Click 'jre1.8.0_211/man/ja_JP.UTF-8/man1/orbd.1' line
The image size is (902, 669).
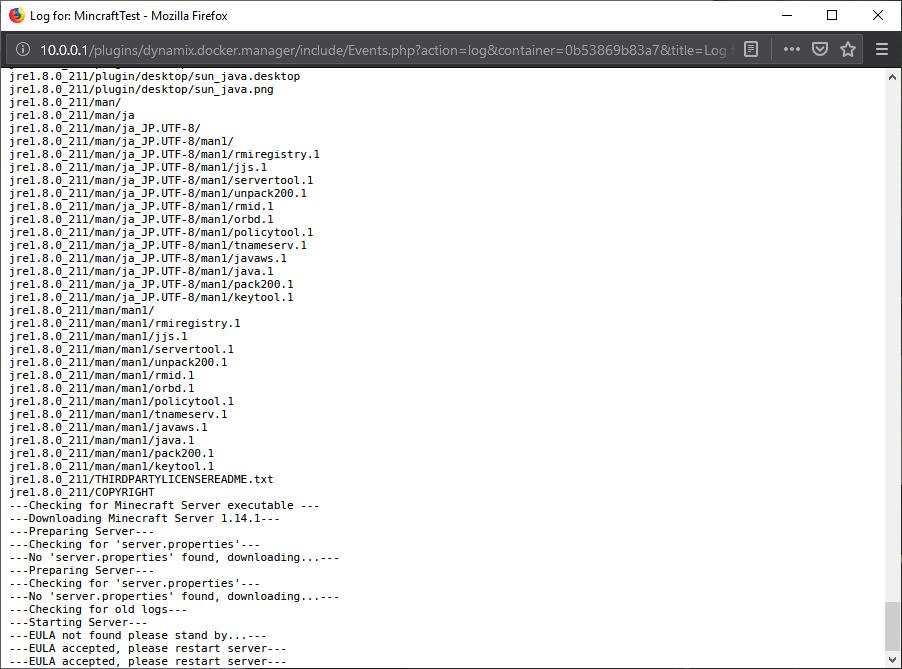click(x=142, y=219)
